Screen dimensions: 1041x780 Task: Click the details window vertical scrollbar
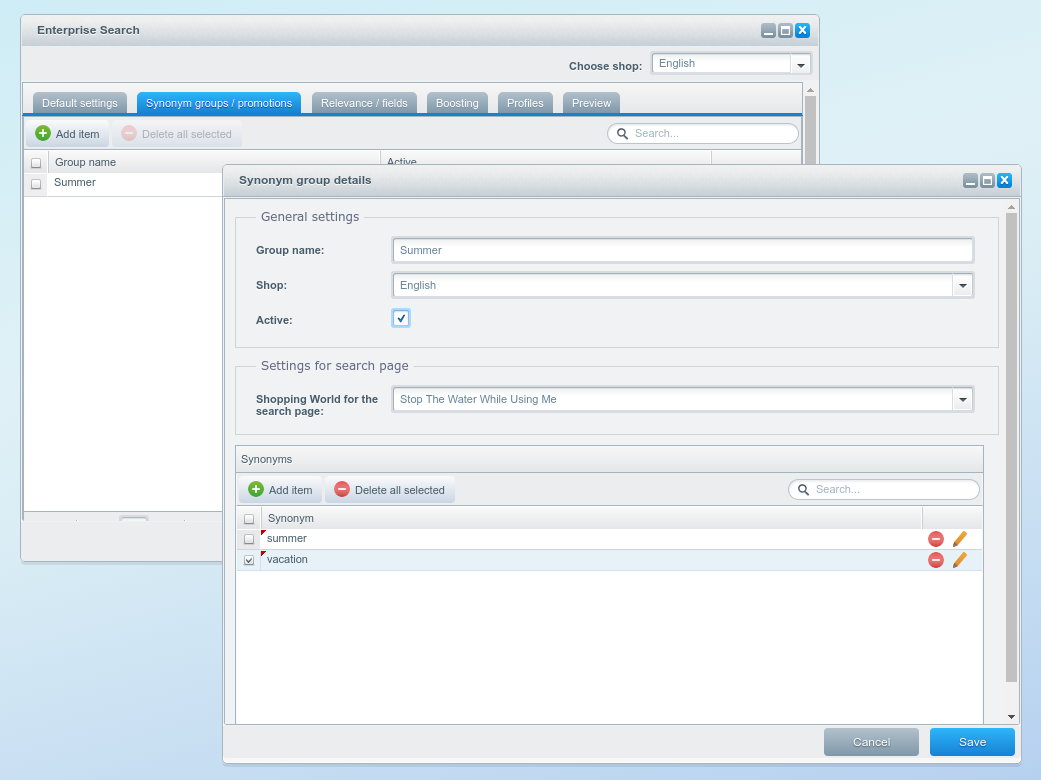point(1011,450)
